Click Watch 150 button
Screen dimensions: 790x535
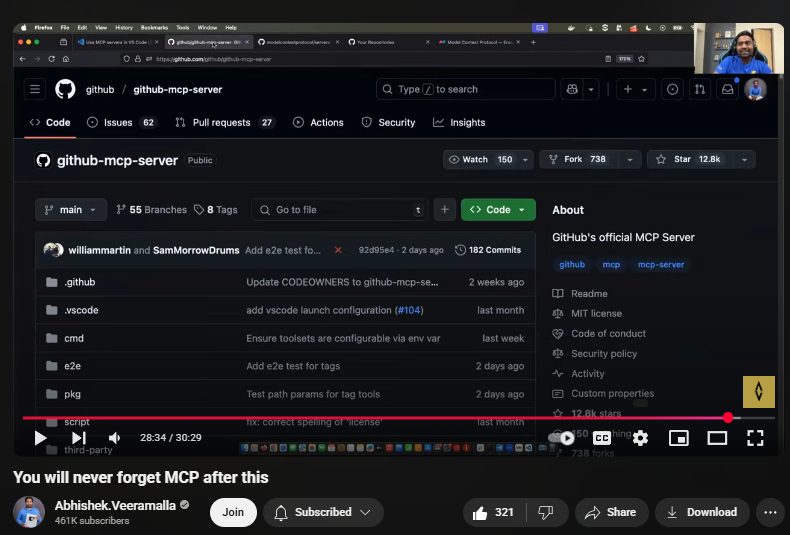480,159
